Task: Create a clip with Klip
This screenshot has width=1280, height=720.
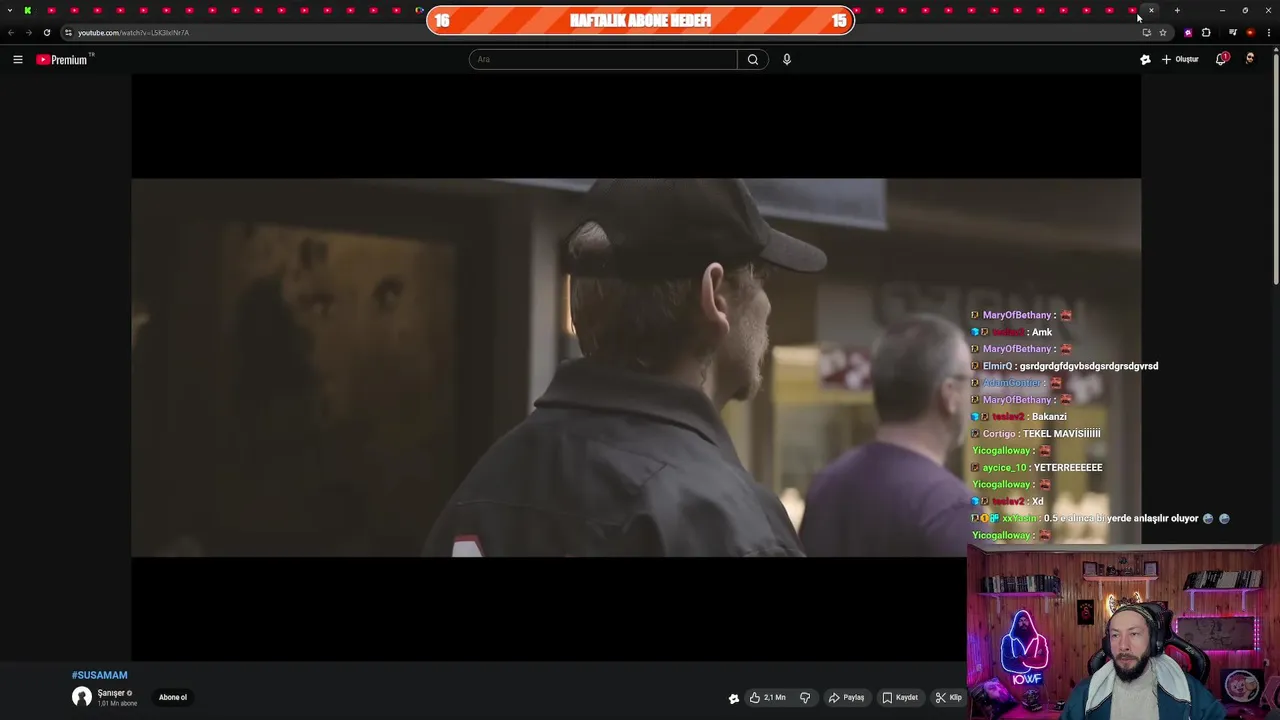Action: click(948, 698)
